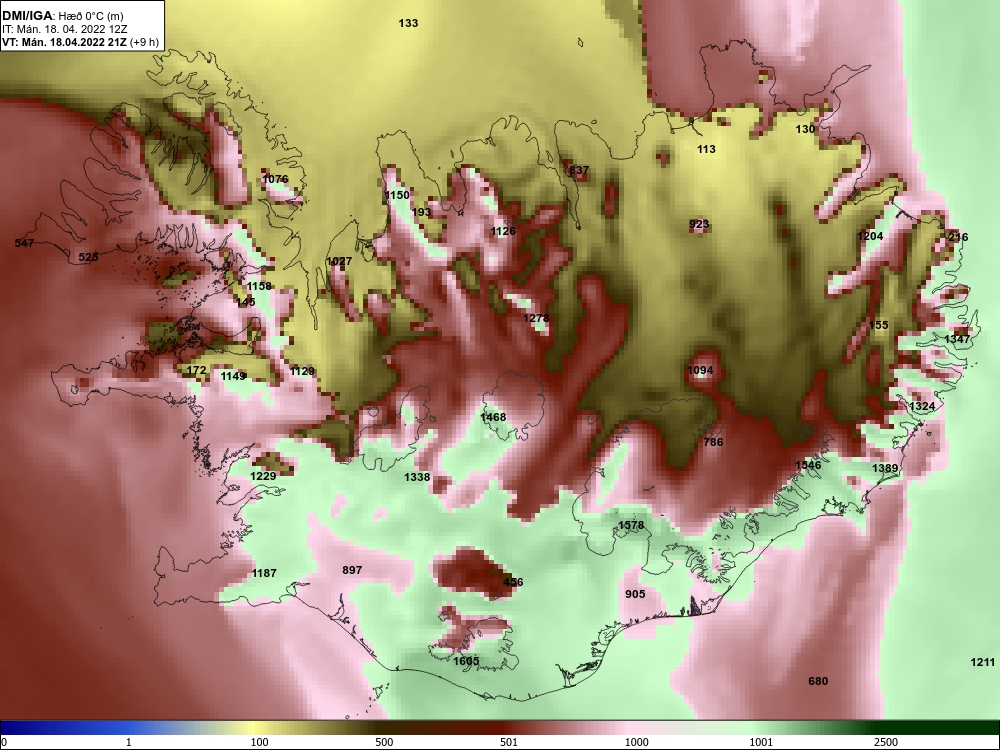
Task: Click the value 216 on the map
Action: pyautogui.click(x=958, y=237)
